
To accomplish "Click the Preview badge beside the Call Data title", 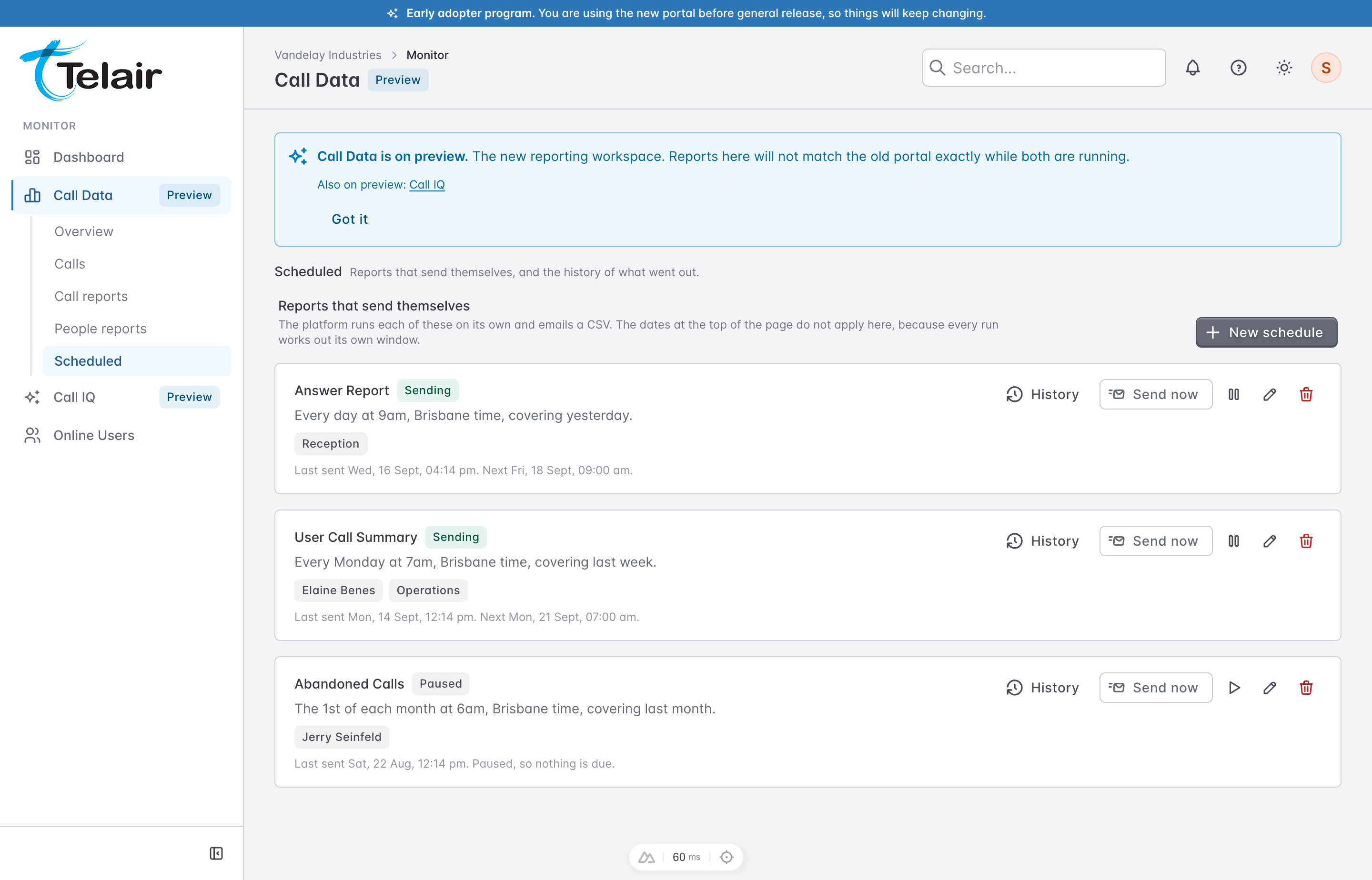I will tap(398, 80).
